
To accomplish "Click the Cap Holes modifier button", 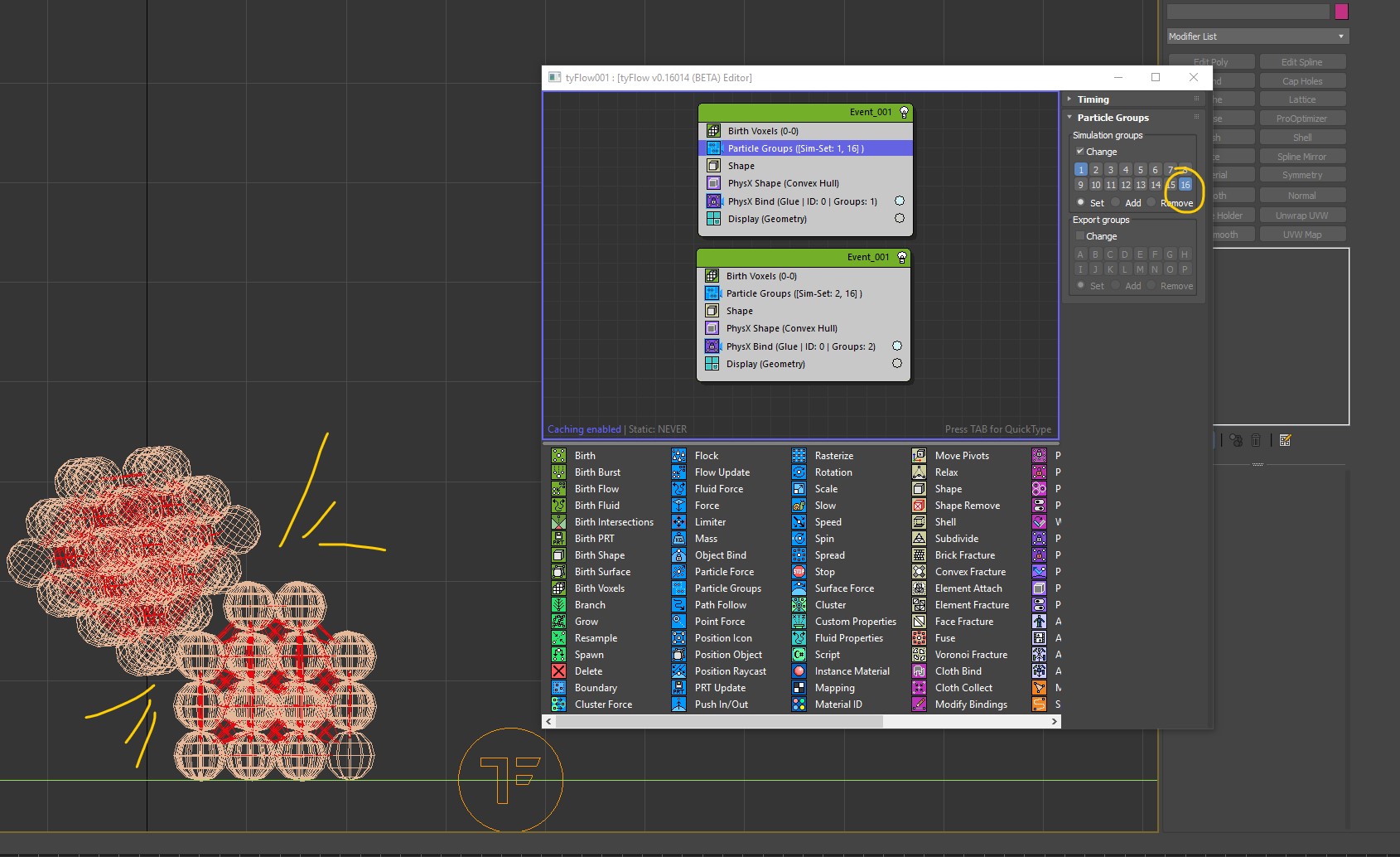I will pyautogui.click(x=1302, y=81).
